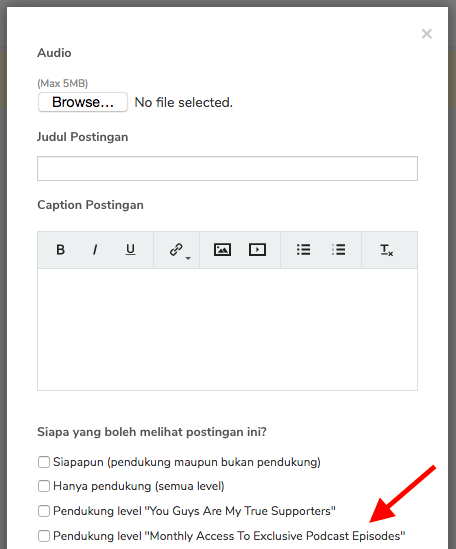Create a bulleted list in caption
Image resolution: width=456 pixels, height=549 pixels.
point(303,250)
